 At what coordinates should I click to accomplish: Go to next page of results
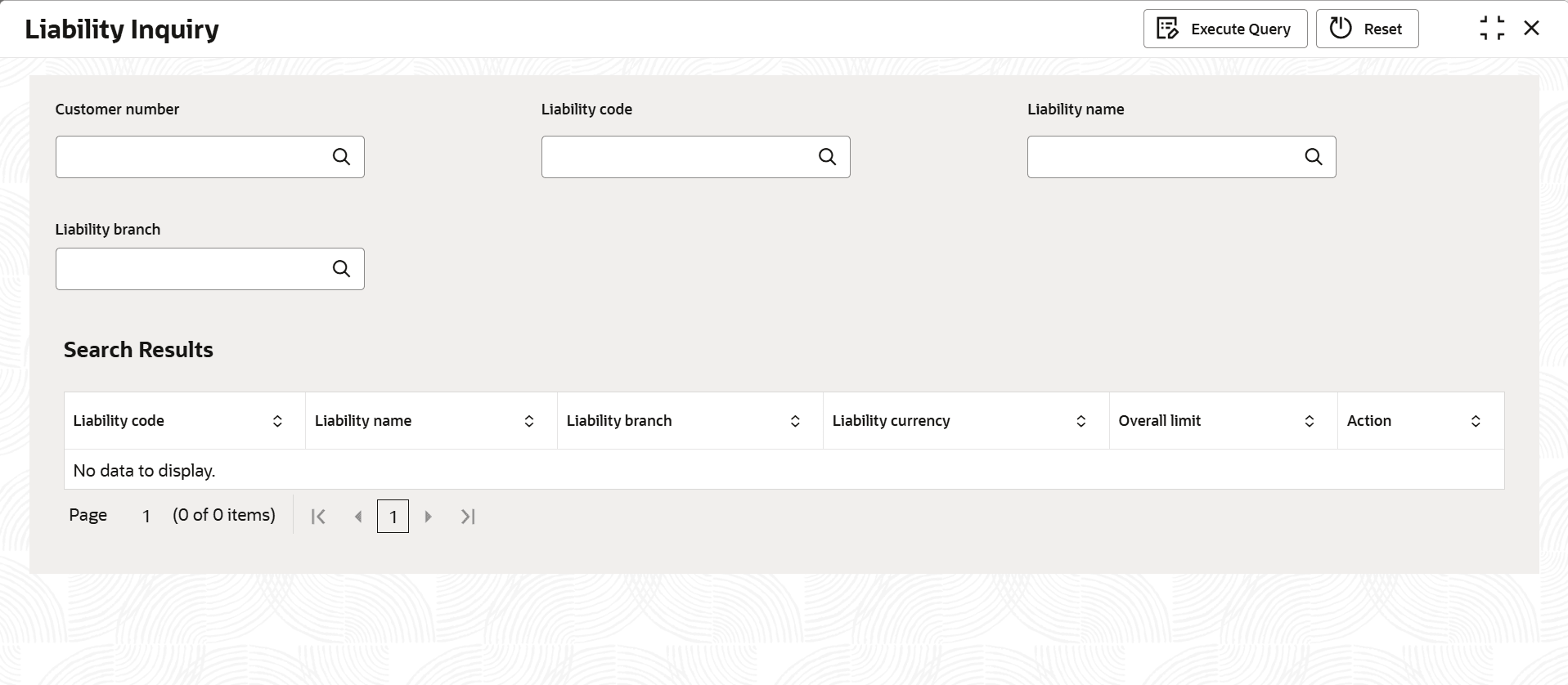point(428,517)
